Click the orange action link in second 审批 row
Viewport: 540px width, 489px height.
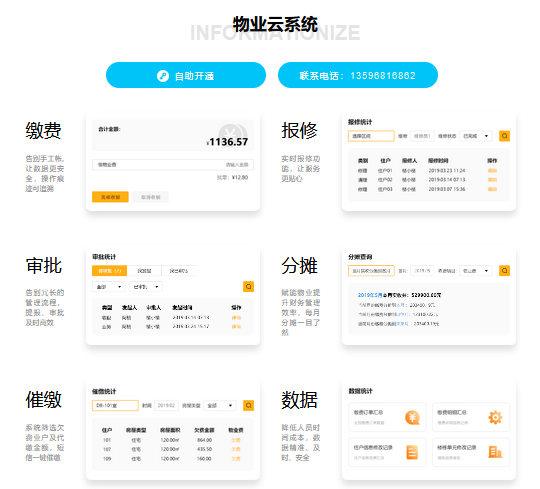pos(236,326)
